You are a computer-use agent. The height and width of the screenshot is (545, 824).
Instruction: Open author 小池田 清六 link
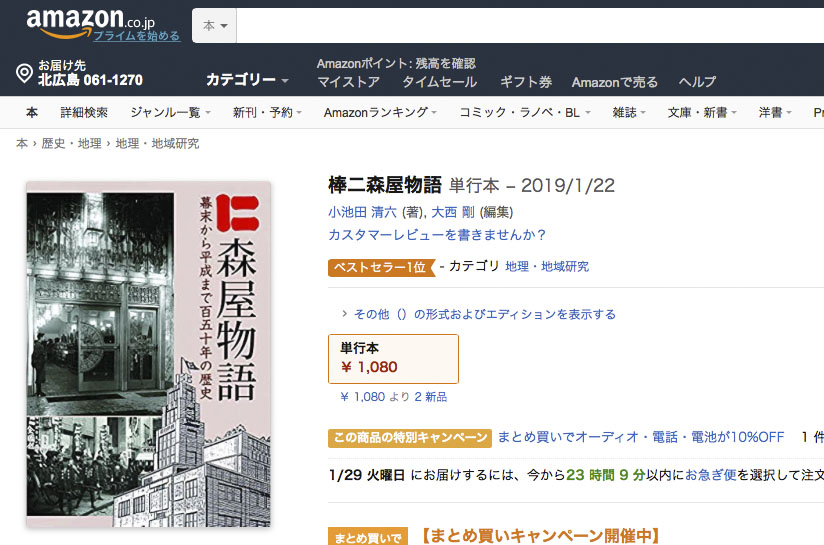pos(362,212)
